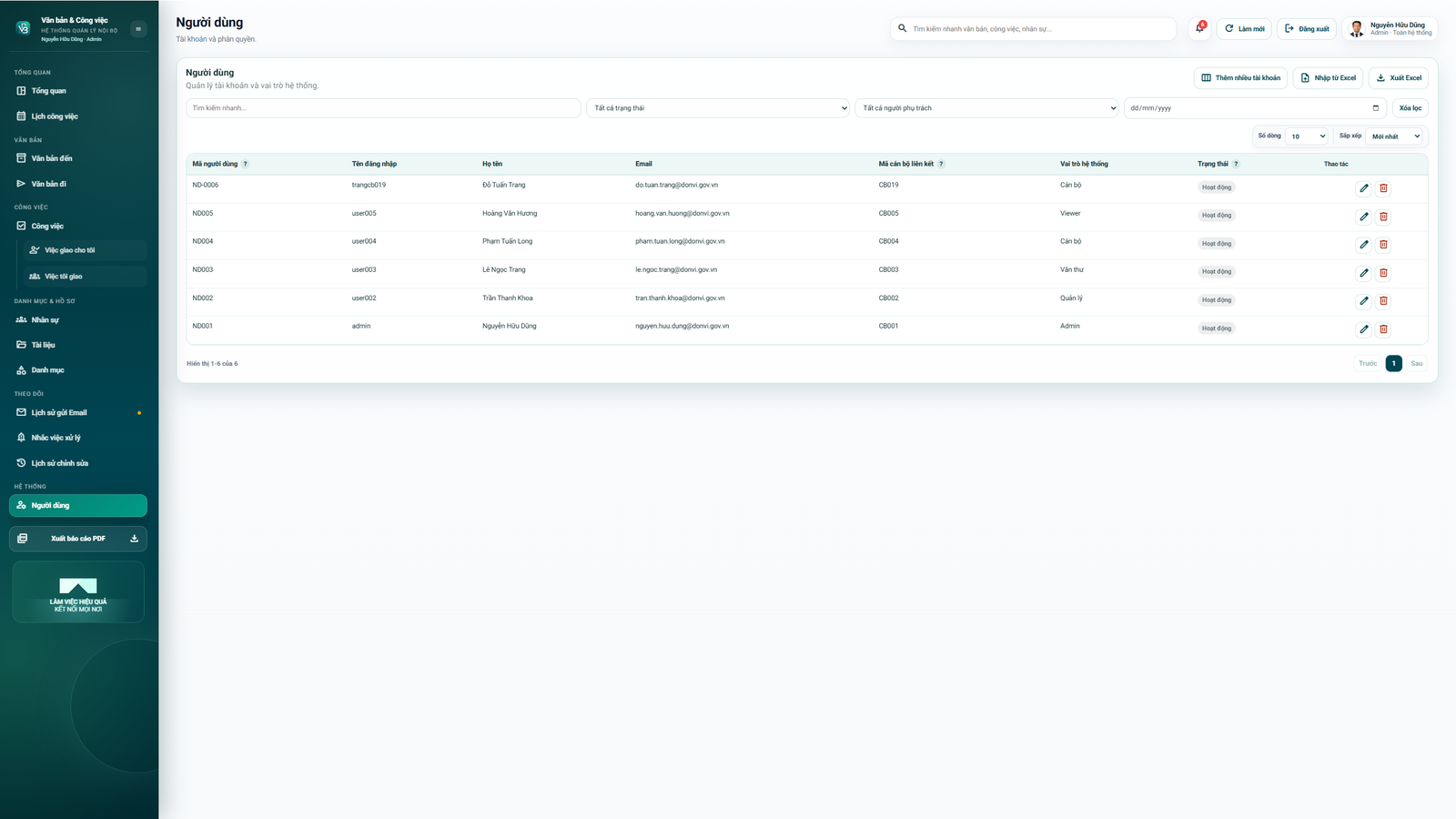Delete user Hoàng Vân Hương with trash icon
This screenshot has height=819, width=1456.
point(1383,217)
